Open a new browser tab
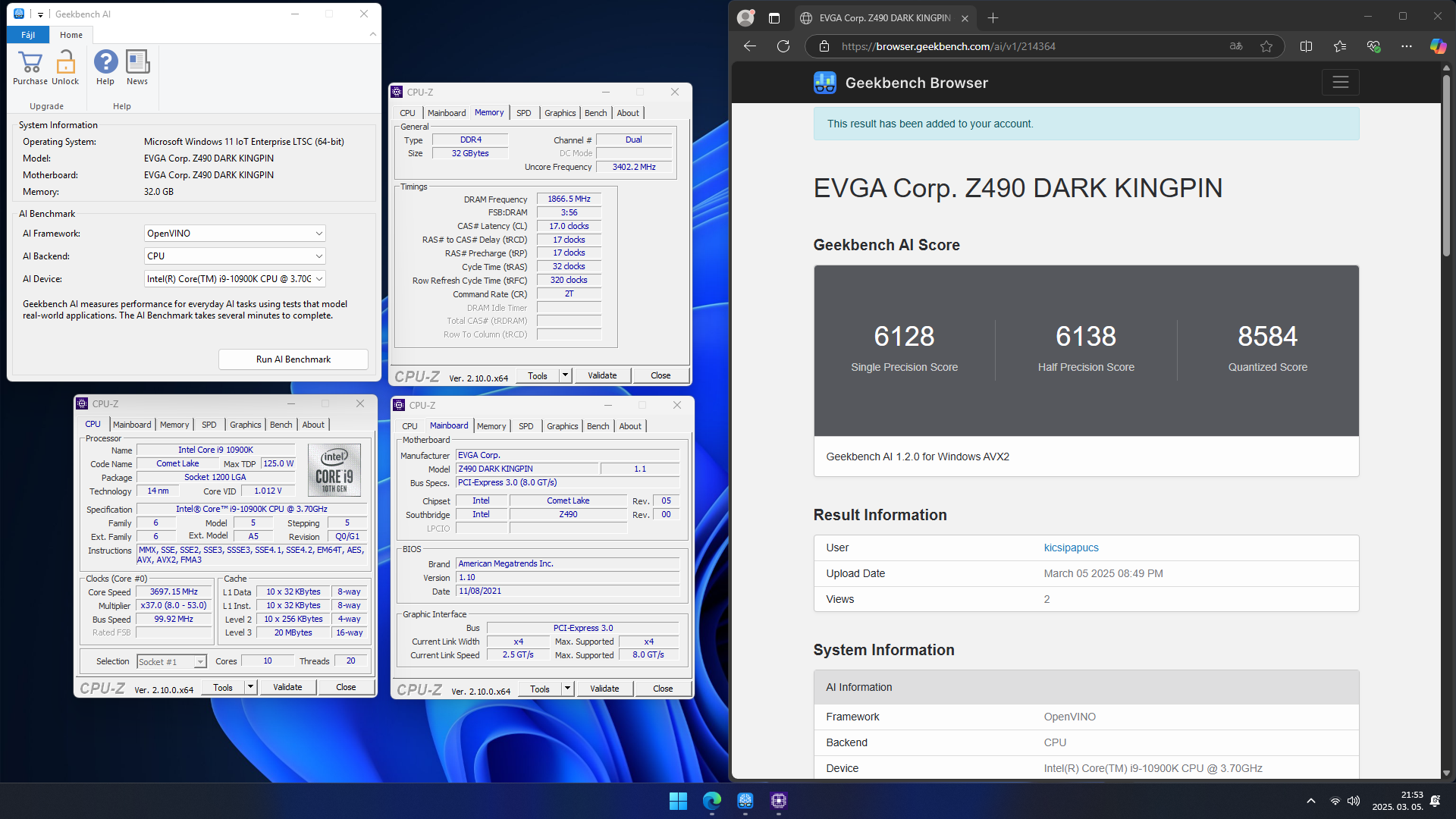 pyautogui.click(x=993, y=17)
